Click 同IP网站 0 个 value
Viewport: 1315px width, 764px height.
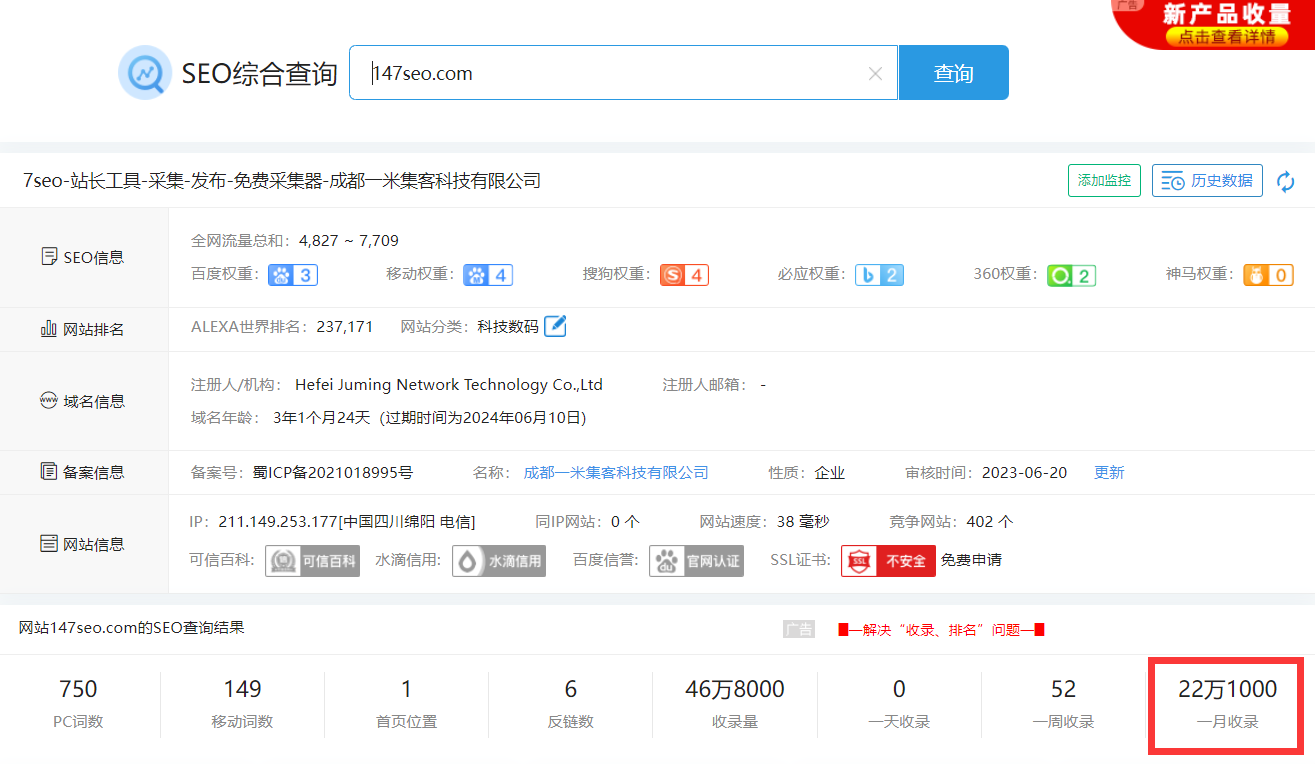pos(625,522)
